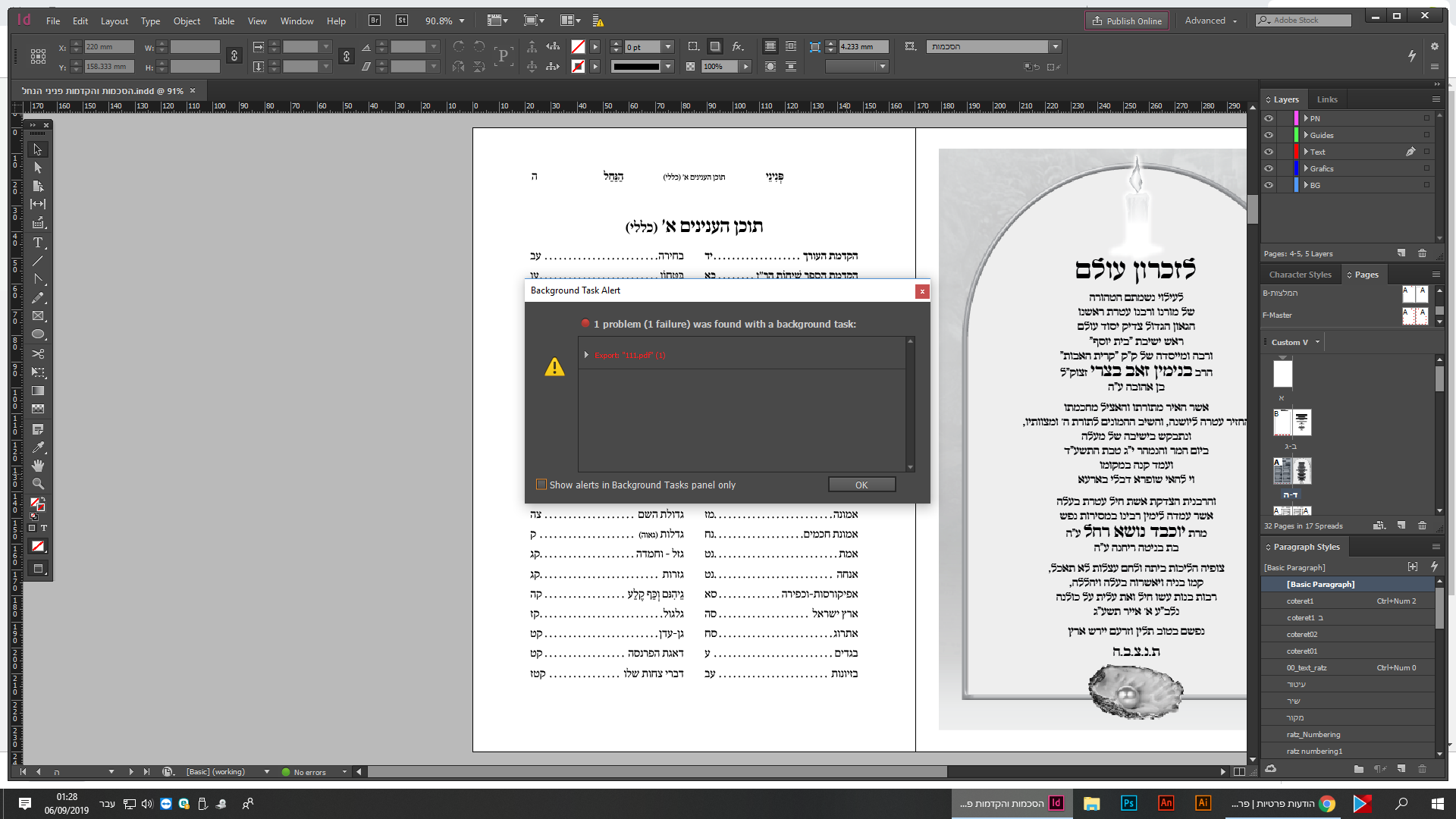Switch to the Links tab
Screen dimensions: 1456x819
coord(1327,99)
